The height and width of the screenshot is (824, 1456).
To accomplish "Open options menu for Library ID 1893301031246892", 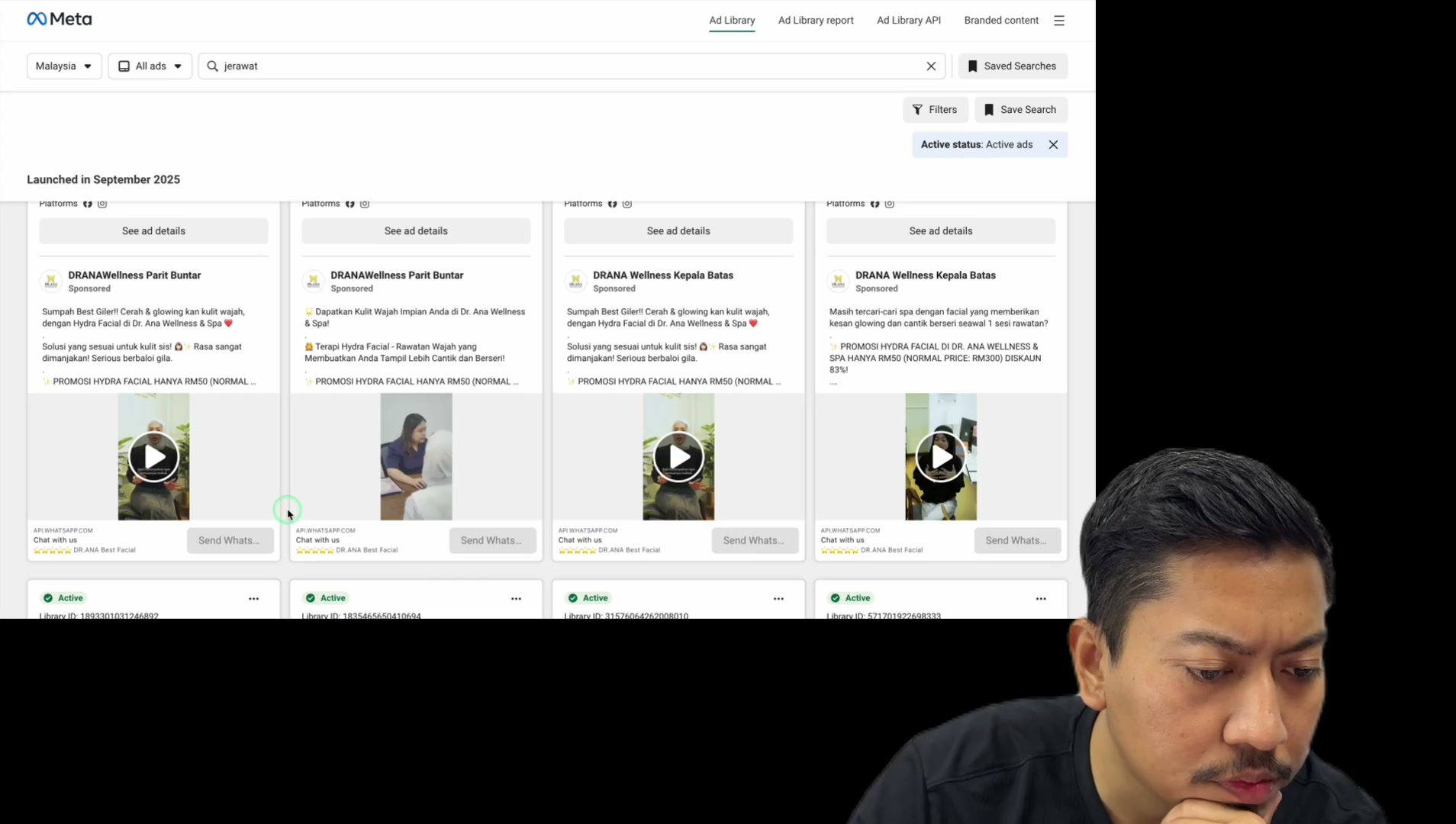I will (x=253, y=599).
